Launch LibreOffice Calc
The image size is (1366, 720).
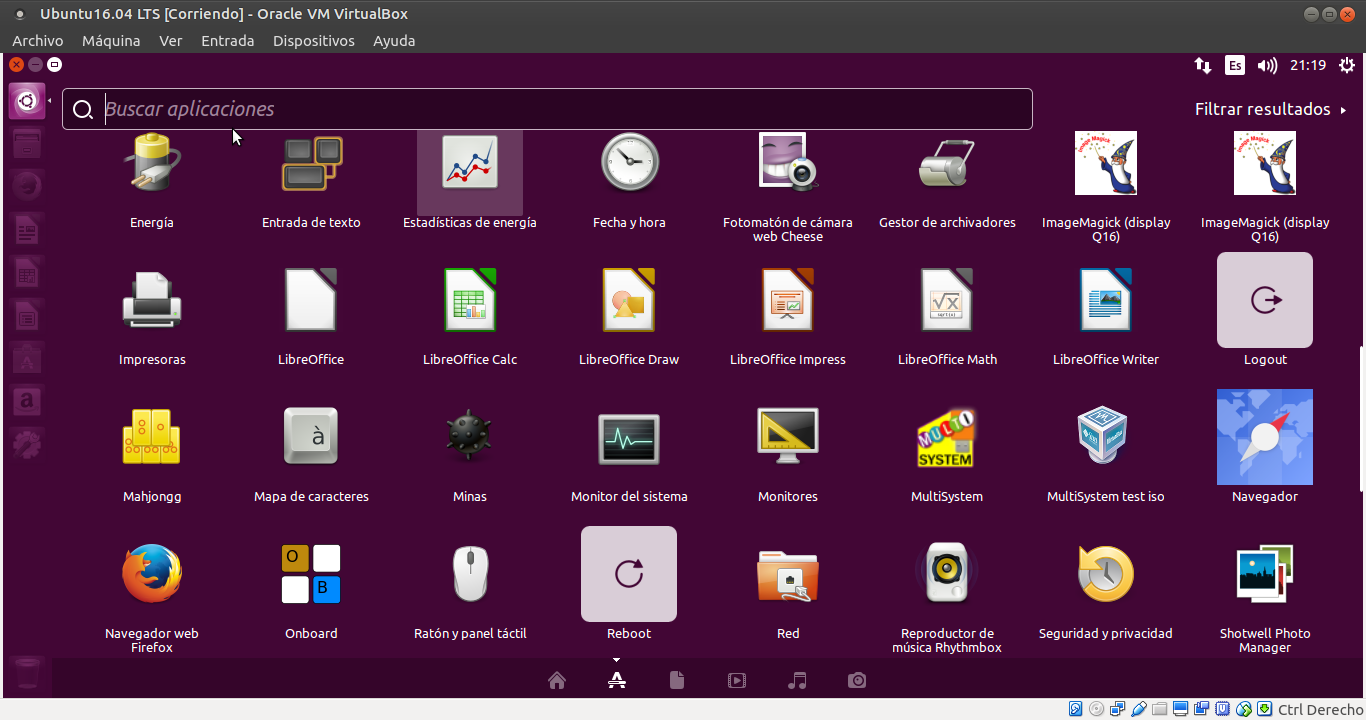coord(470,300)
